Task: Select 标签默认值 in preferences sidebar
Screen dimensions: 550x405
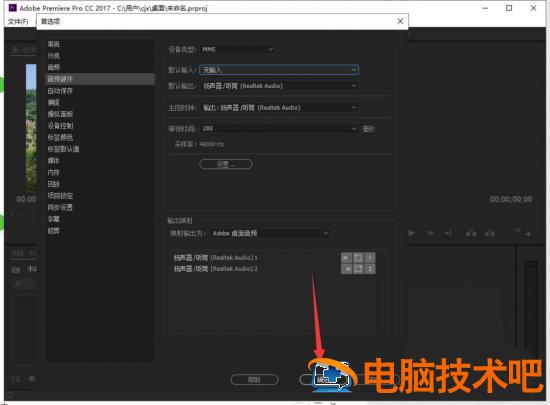Action: click(63, 149)
